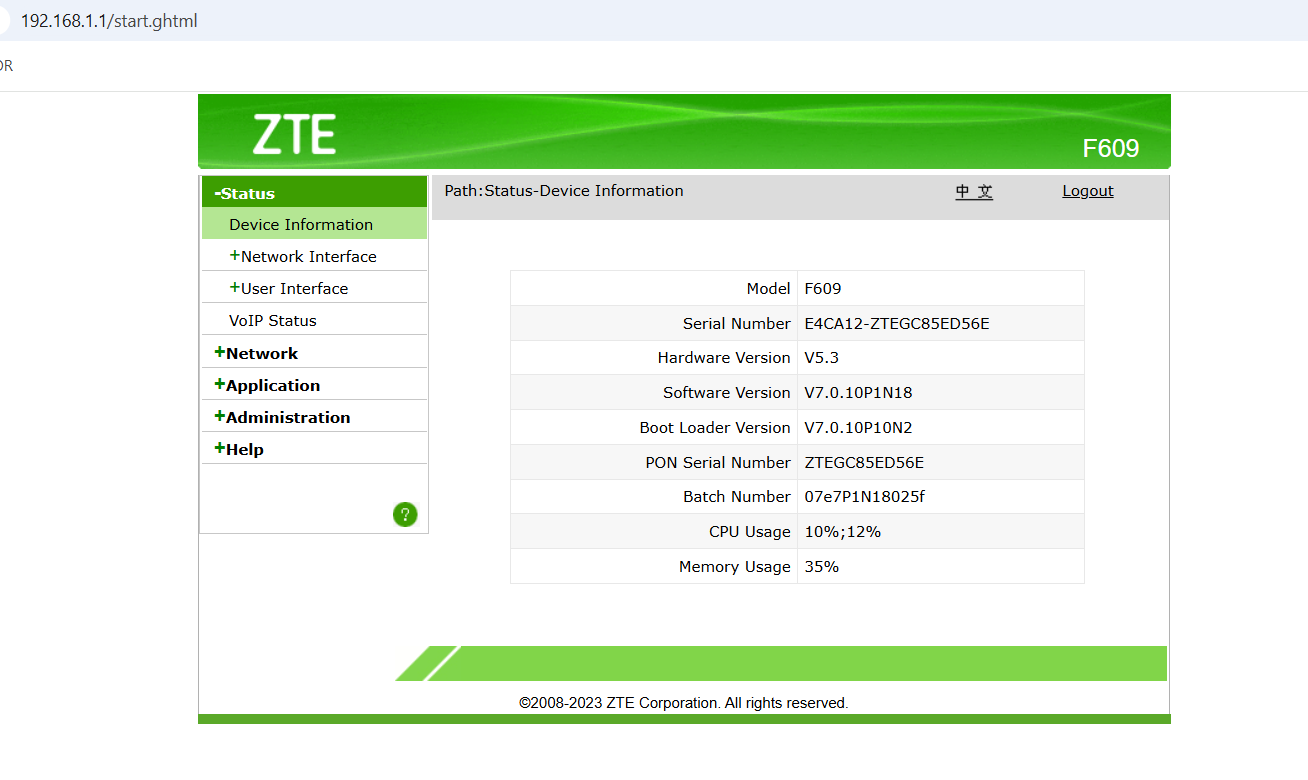The height and width of the screenshot is (780, 1308).
Task: Click the F609 model label in banner
Action: point(1110,149)
